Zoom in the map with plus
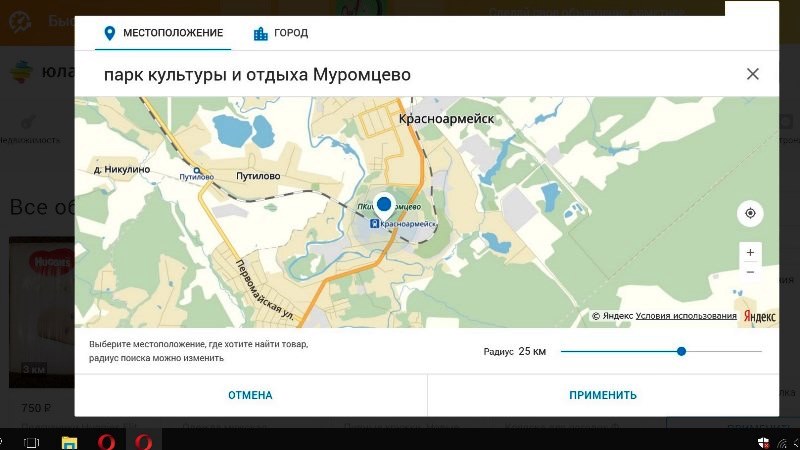 click(x=750, y=253)
